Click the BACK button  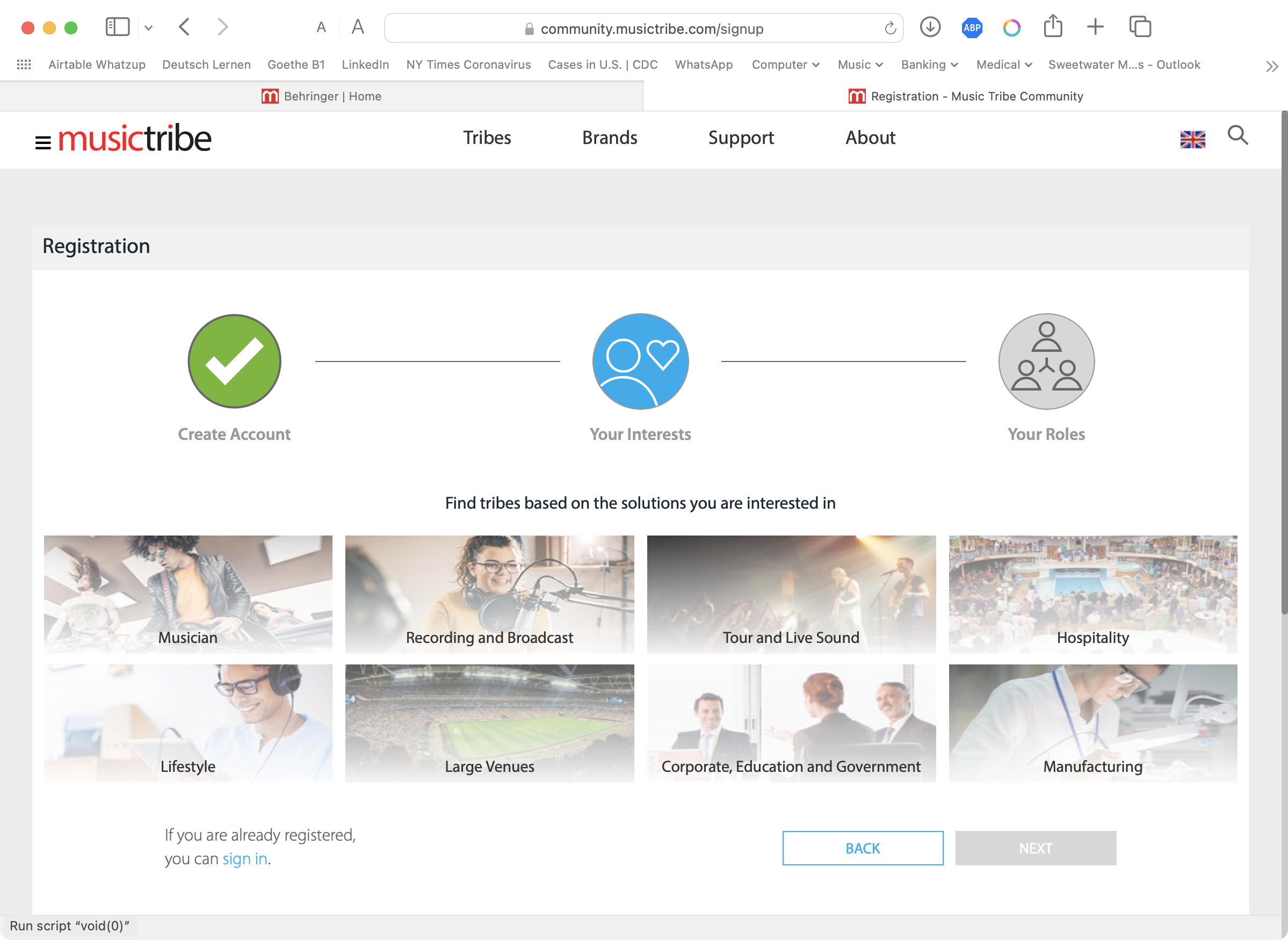[863, 848]
